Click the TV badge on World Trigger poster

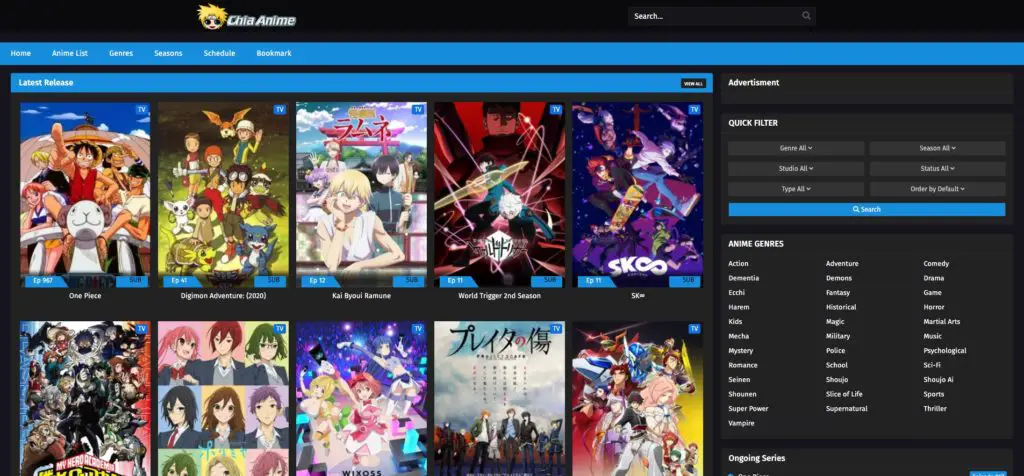point(556,110)
